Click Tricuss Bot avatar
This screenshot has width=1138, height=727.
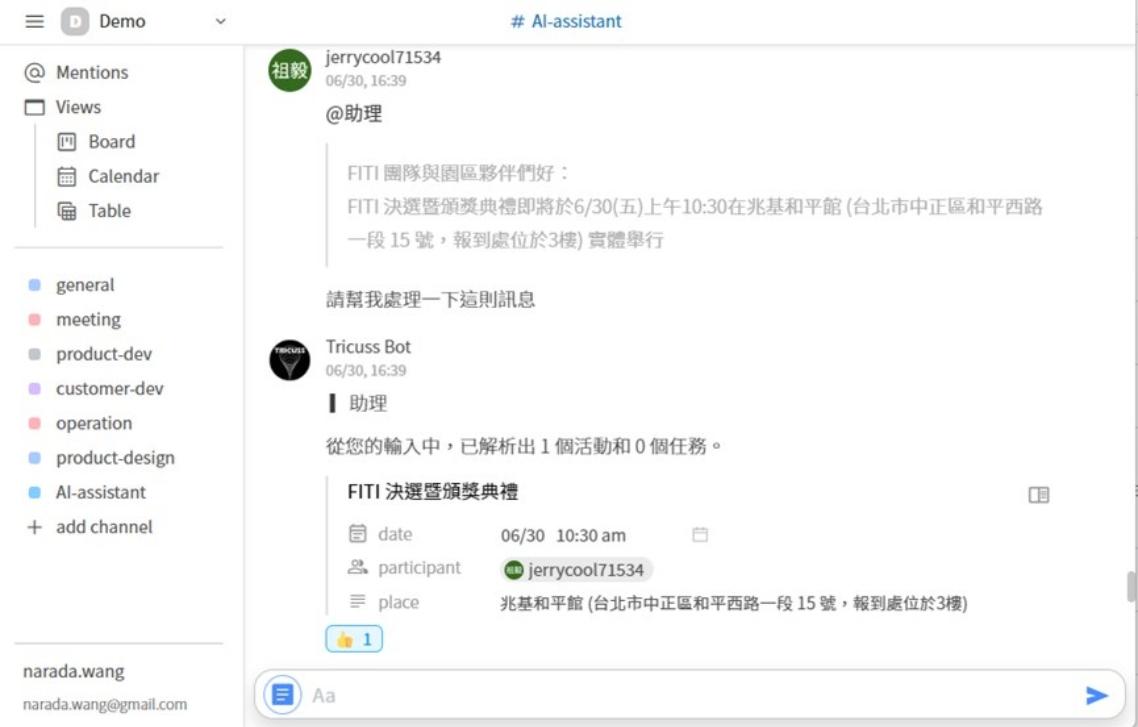(x=290, y=360)
